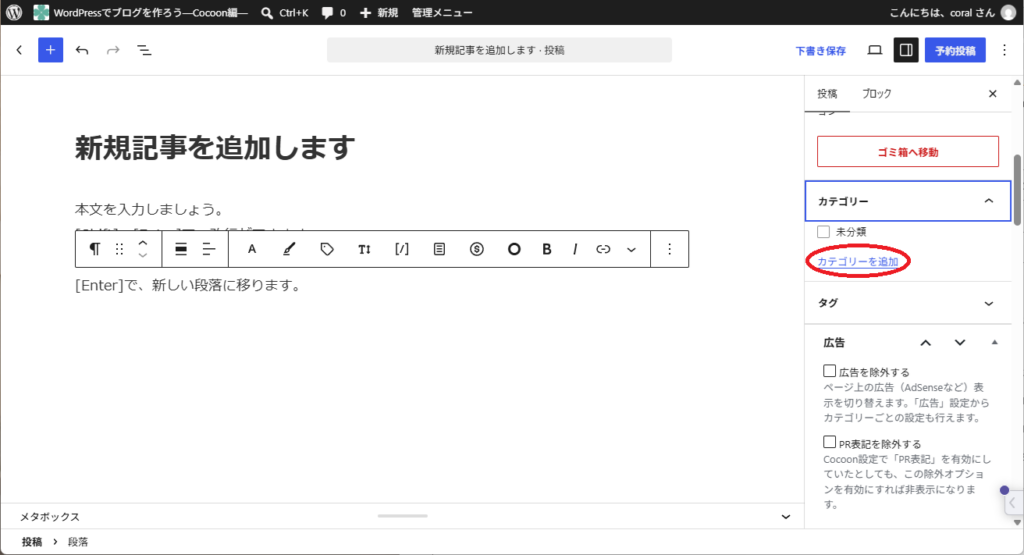Open the preview device icon
The width and height of the screenshot is (1024, 555).
(874, 50)
